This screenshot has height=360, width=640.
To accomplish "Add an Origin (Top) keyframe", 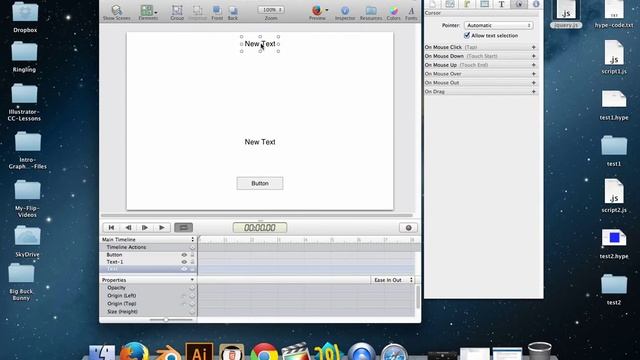I will pos(192,304).
